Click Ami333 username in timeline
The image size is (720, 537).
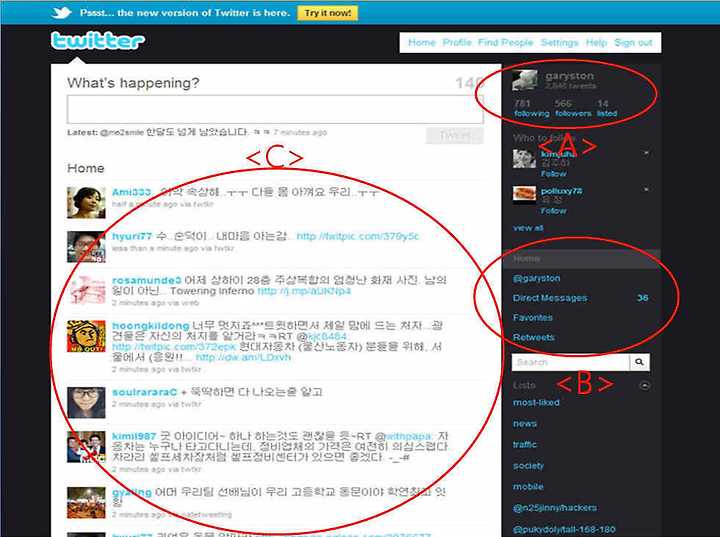pos(132,192)
